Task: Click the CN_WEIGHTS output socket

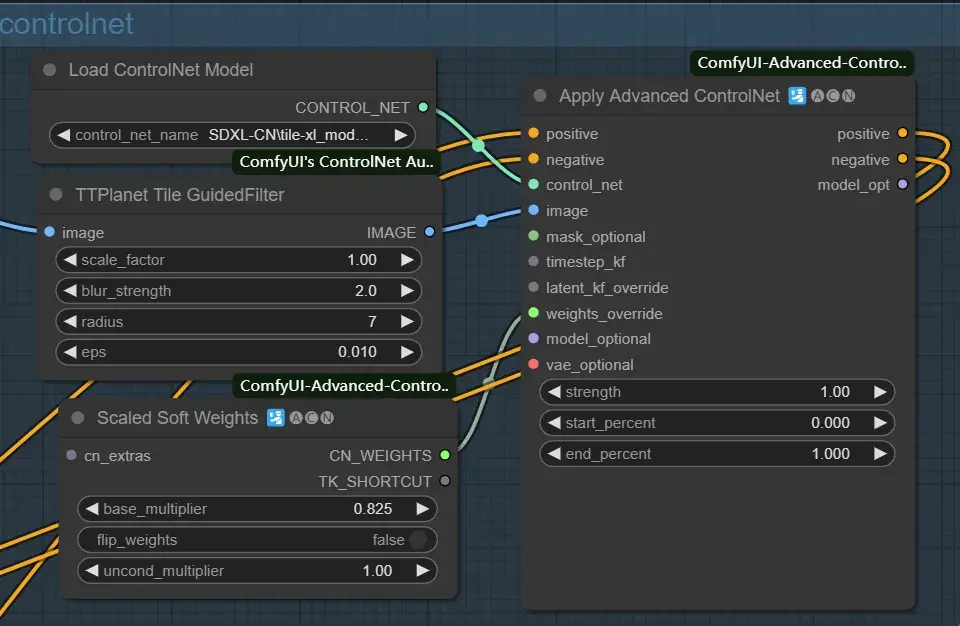Action: [x=445, y=455]
